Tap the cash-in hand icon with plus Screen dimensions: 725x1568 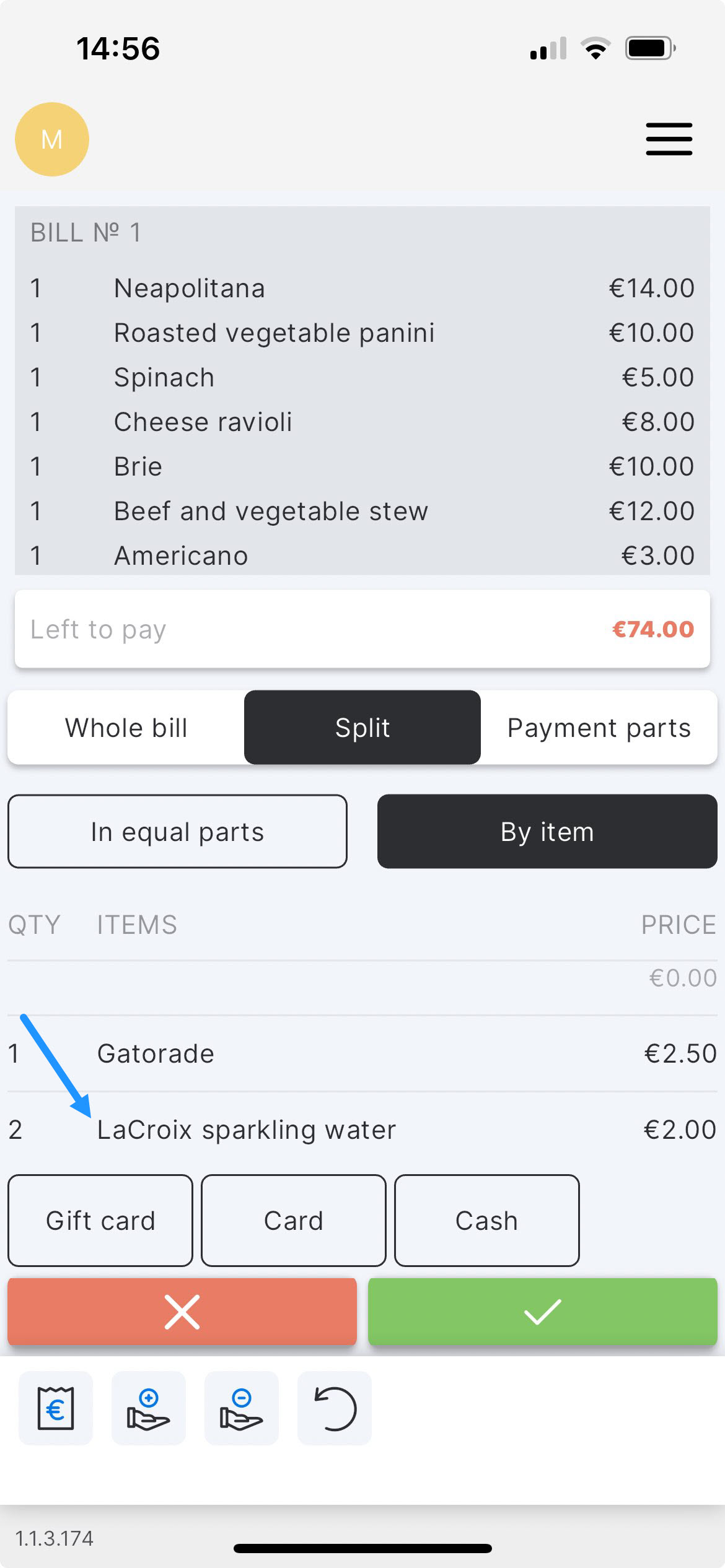point(149,1408)
